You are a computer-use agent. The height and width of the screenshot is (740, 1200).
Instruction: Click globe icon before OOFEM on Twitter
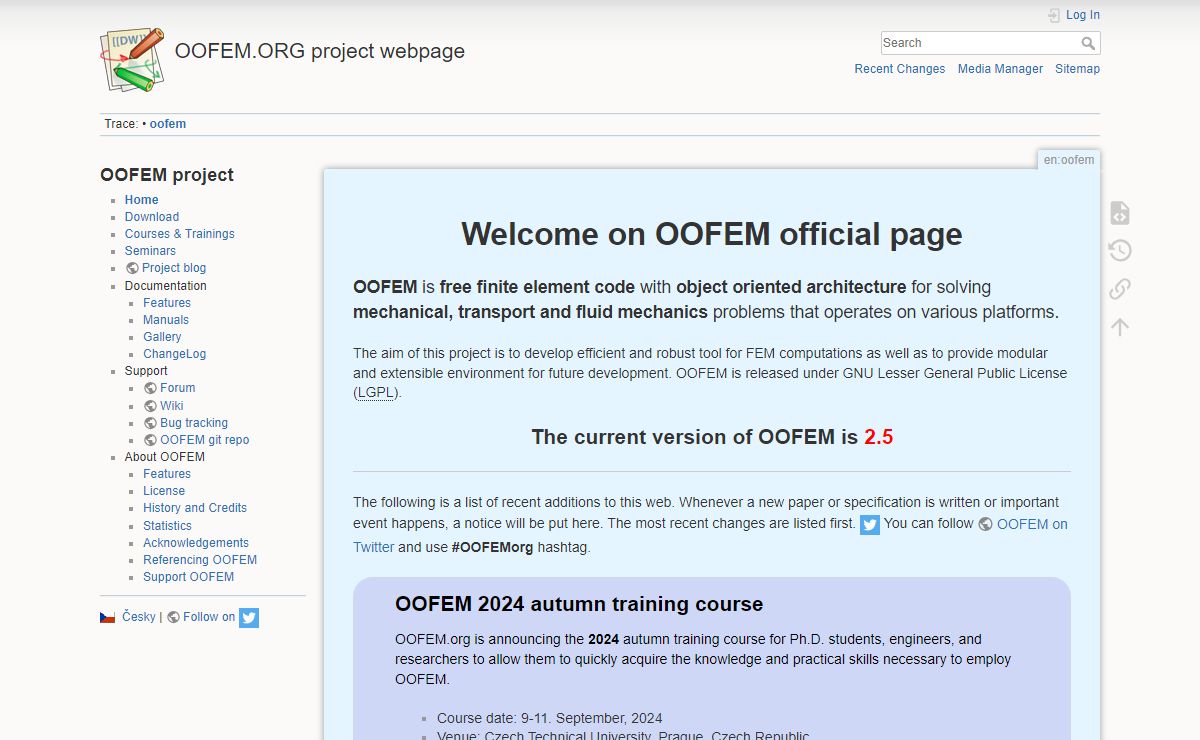(x=986, y=524)
